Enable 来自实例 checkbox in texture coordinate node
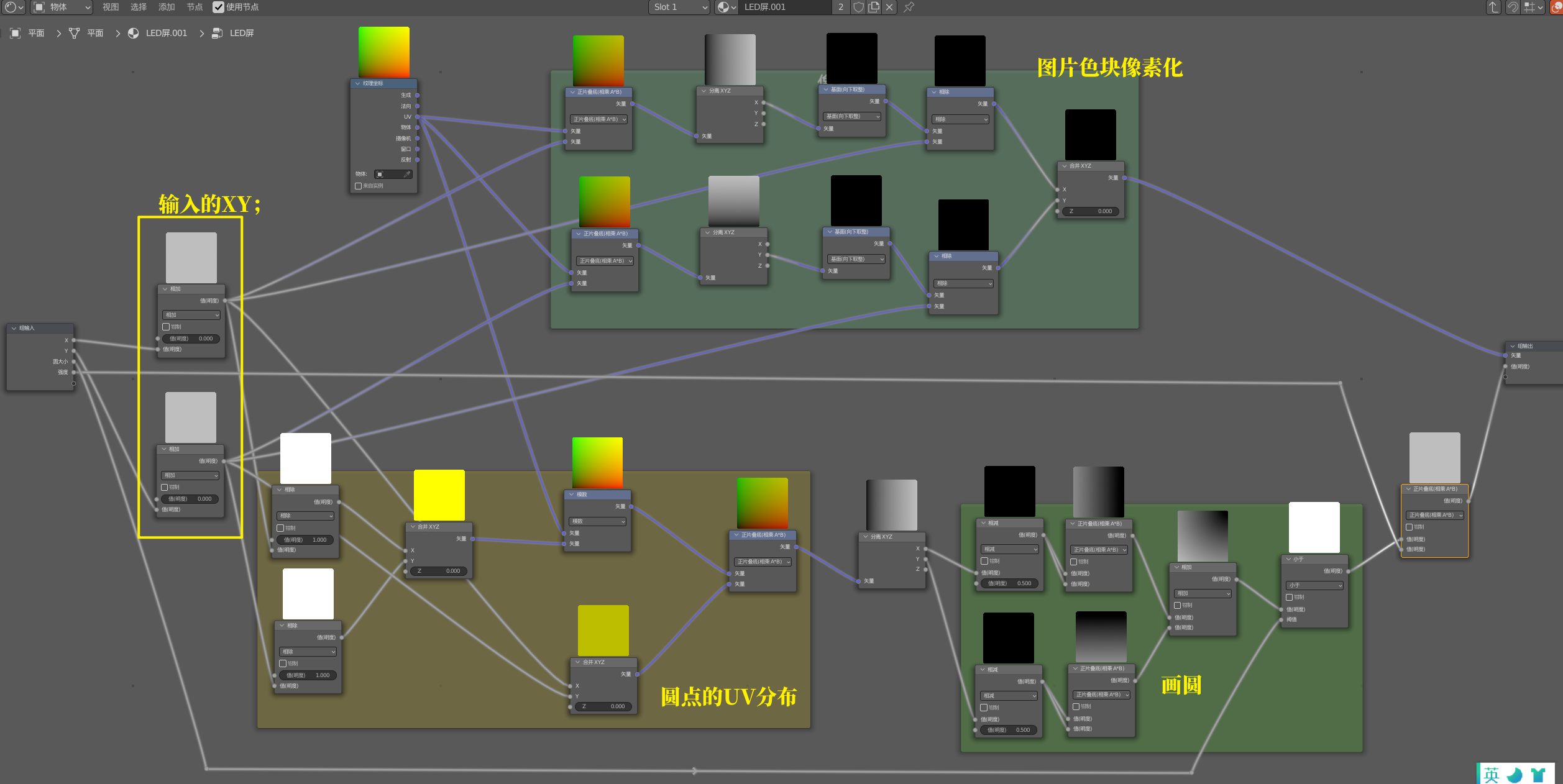The image size is (1563, 784). [358, 186]
